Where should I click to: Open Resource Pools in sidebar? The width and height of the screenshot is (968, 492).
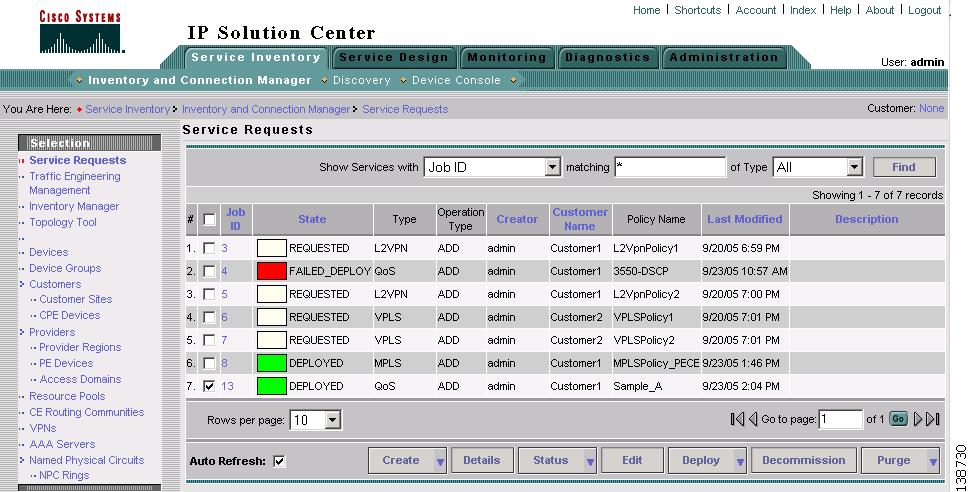67,396
